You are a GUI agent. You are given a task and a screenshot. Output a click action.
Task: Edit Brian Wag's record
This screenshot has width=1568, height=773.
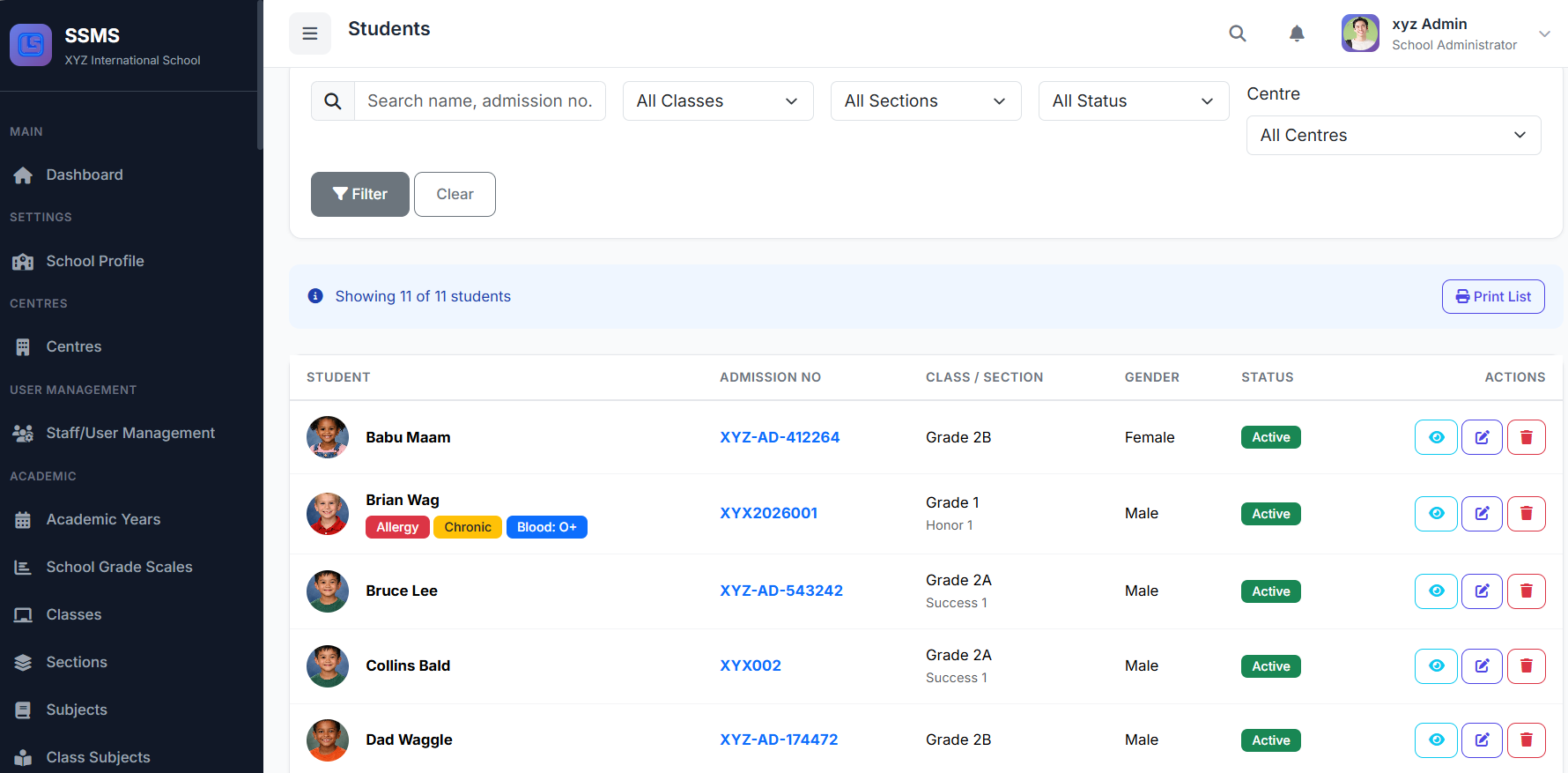tap(1482, 514)
